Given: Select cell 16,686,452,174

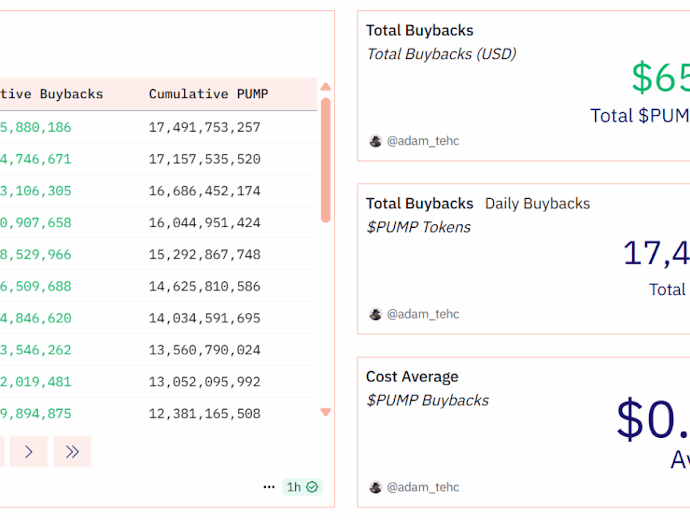Looking at the screenshot, I should click(205, 191).
